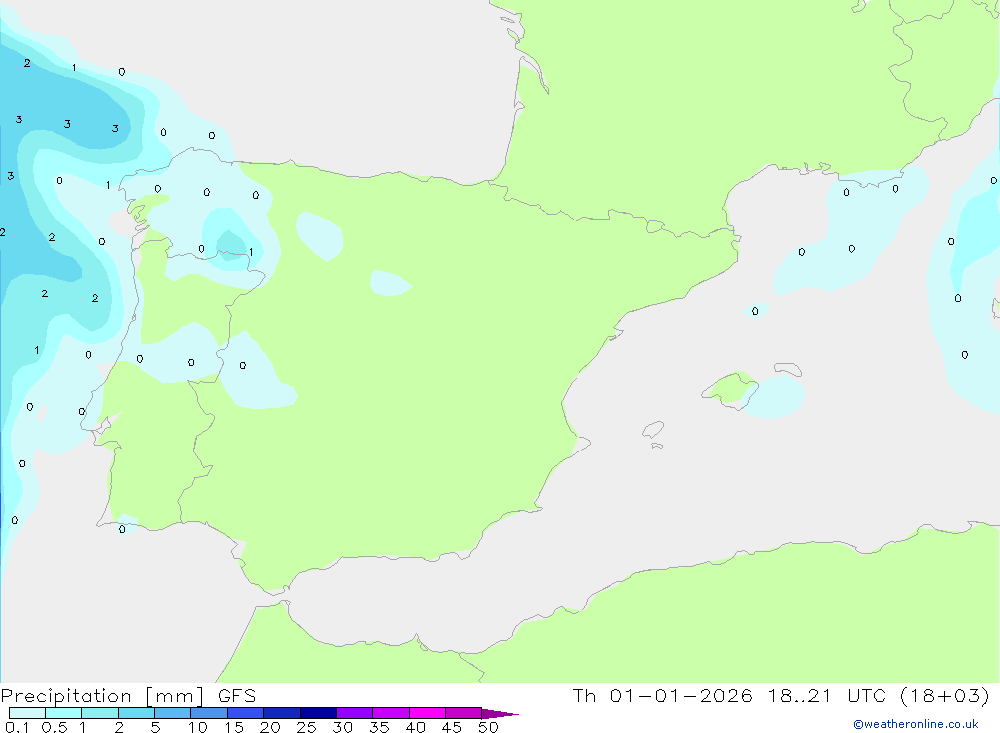Select the 40–45 mm magenta legend swatch
Screen dimensions: 1000x733
[x=427, y=713]
